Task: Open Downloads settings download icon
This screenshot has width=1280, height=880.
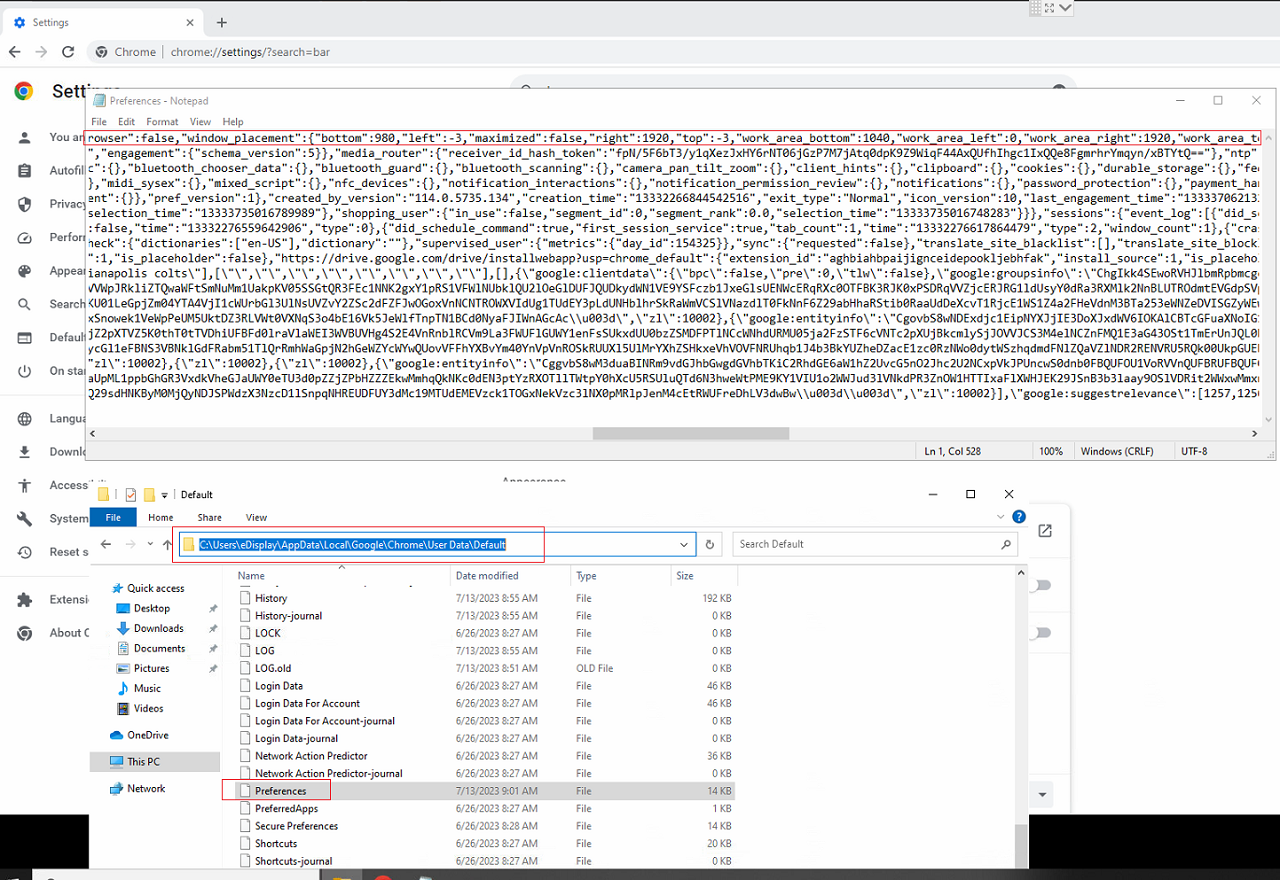Action: point(25,452)
